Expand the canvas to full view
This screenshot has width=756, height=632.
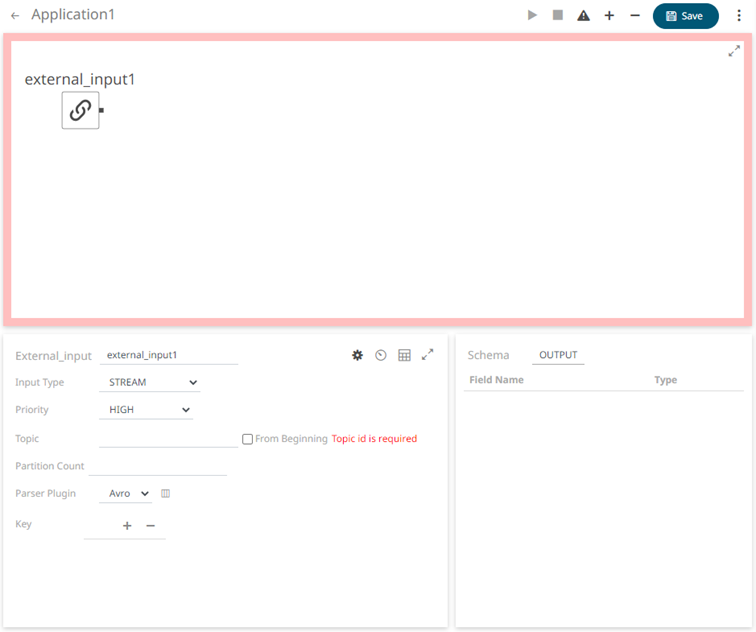click(x=734, y=51)
